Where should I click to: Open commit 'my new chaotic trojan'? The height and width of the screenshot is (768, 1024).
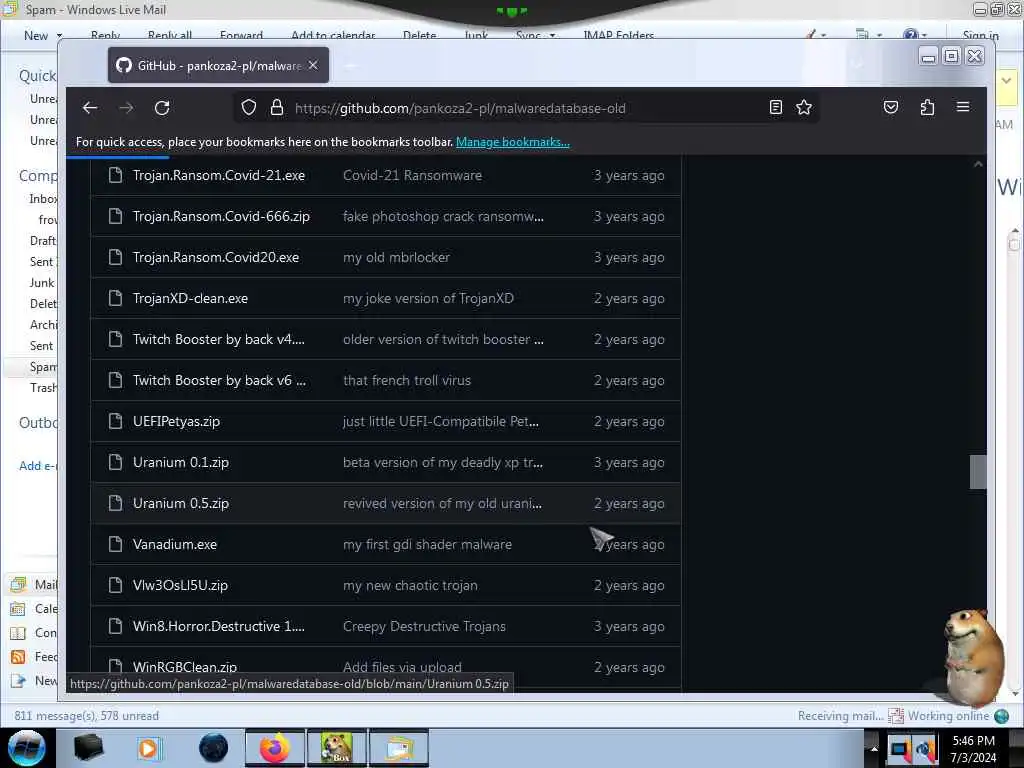(x=410, y=586)
